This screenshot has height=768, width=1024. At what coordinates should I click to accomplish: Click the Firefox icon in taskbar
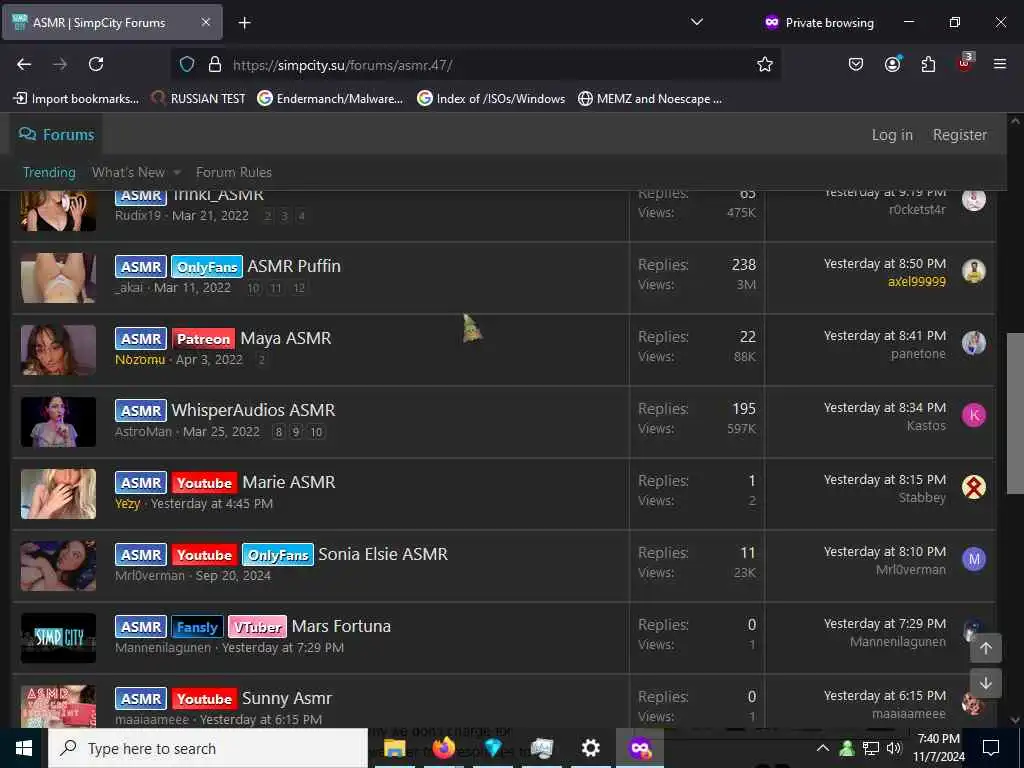(443, 748)
